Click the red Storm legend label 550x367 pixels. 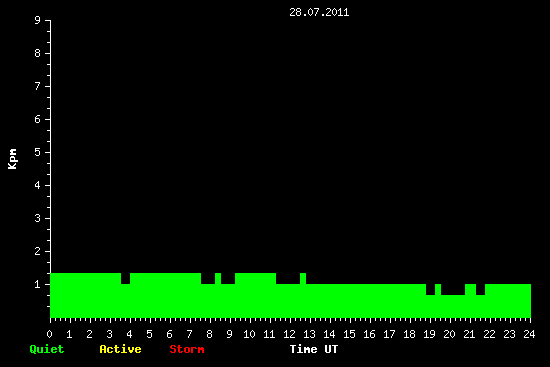(187, 349)
